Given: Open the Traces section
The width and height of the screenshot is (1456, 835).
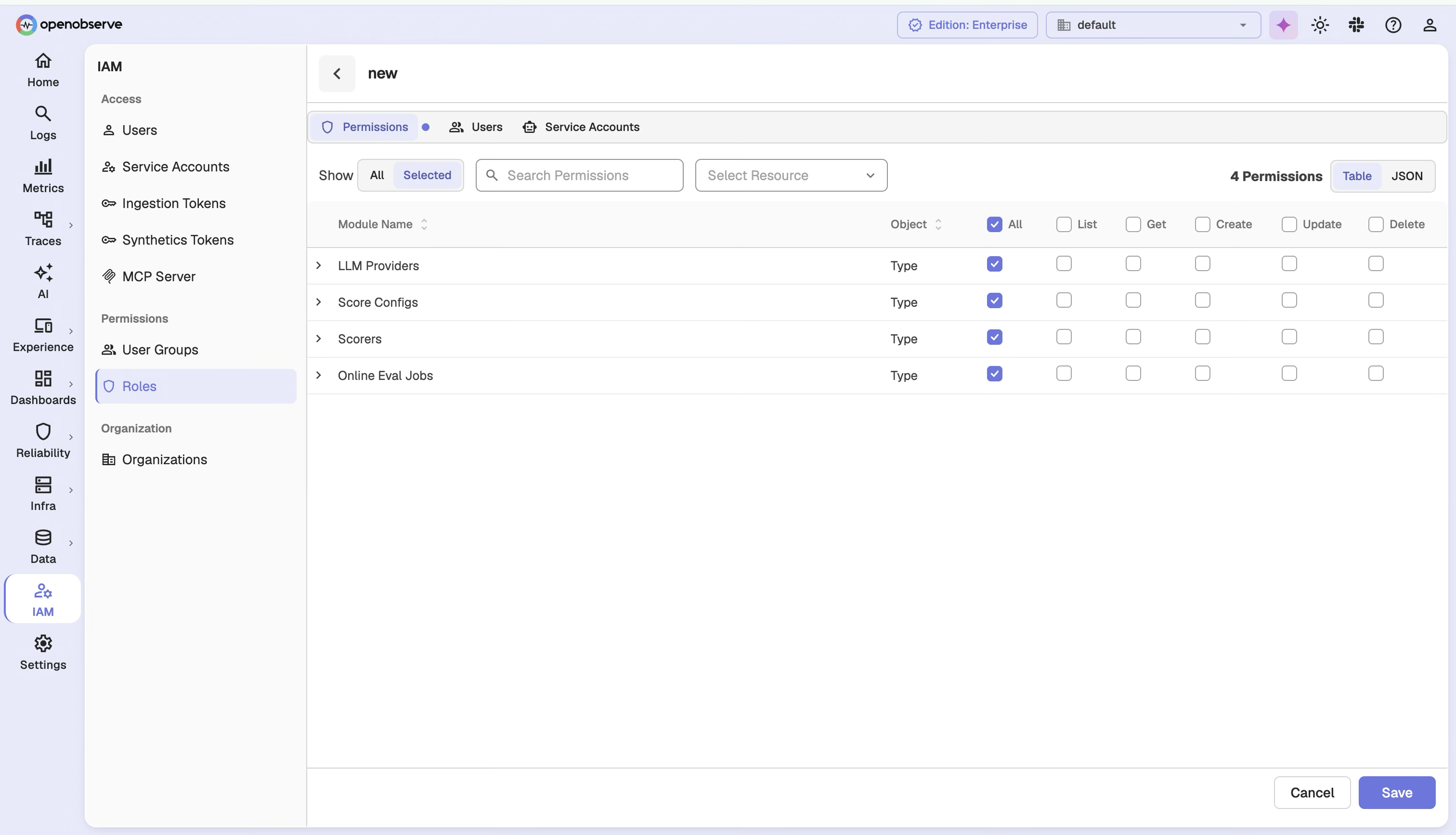Looking at the screenshot, I should tap(43, 229).
